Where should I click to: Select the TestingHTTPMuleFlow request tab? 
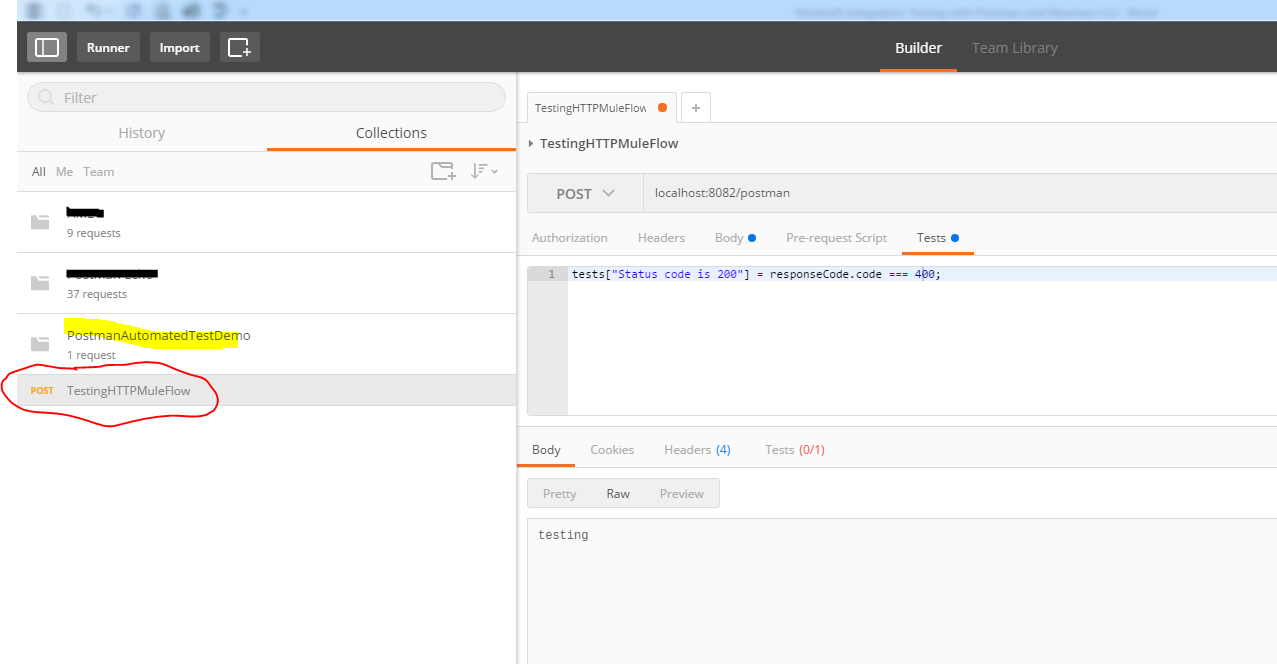[x=602, y=108]
